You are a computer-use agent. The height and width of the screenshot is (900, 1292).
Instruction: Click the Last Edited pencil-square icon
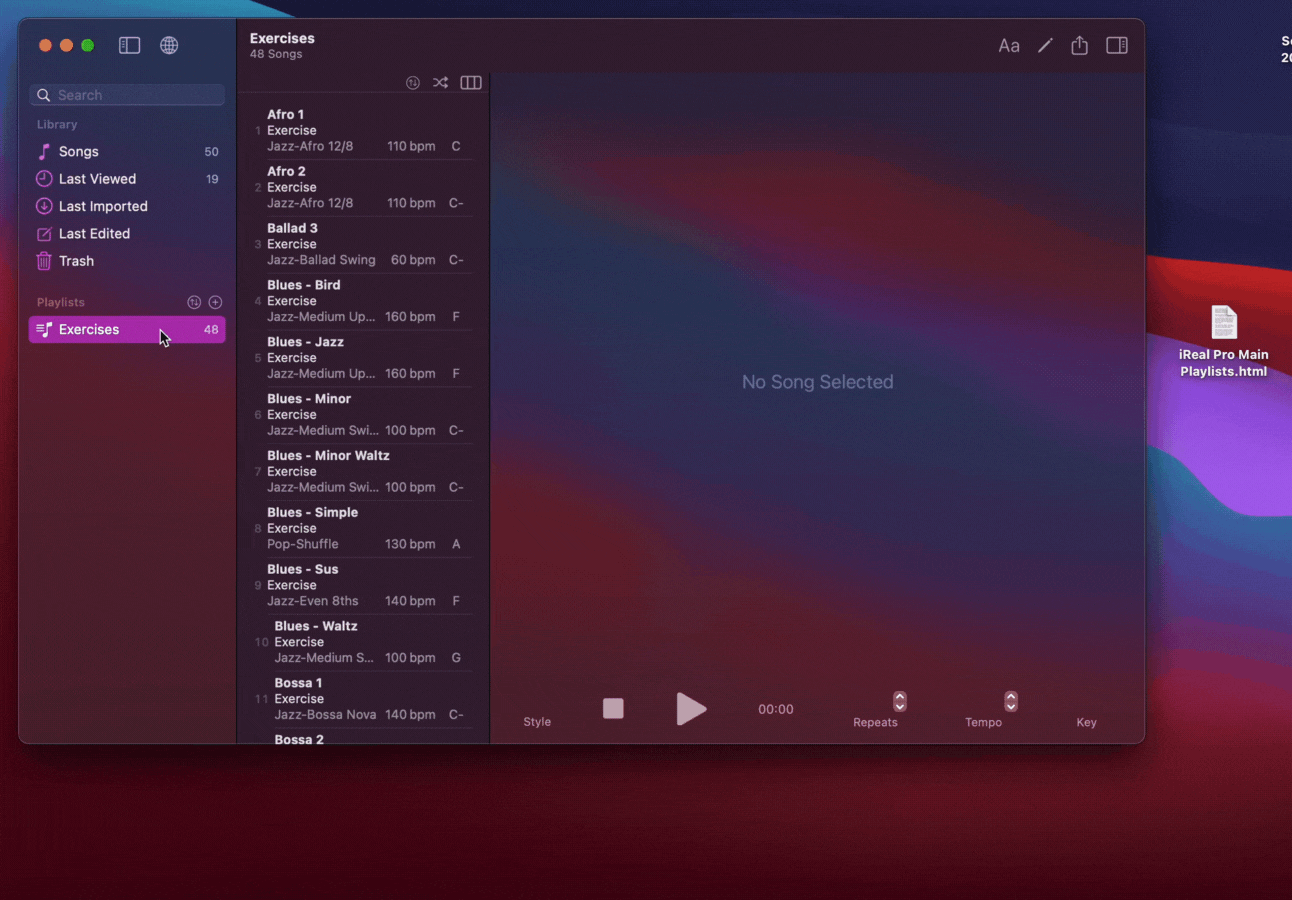[x=44, y=234]
